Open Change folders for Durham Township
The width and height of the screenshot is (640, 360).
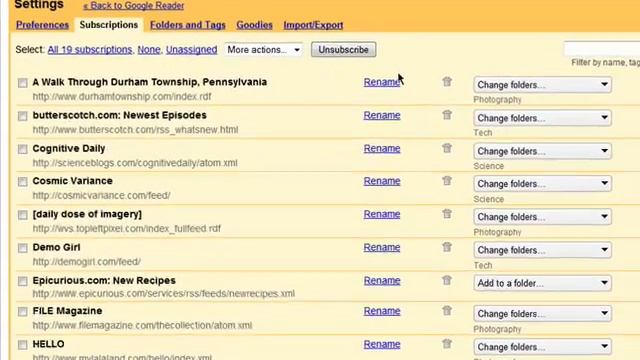pyautogui.click(x=542, y=84)
